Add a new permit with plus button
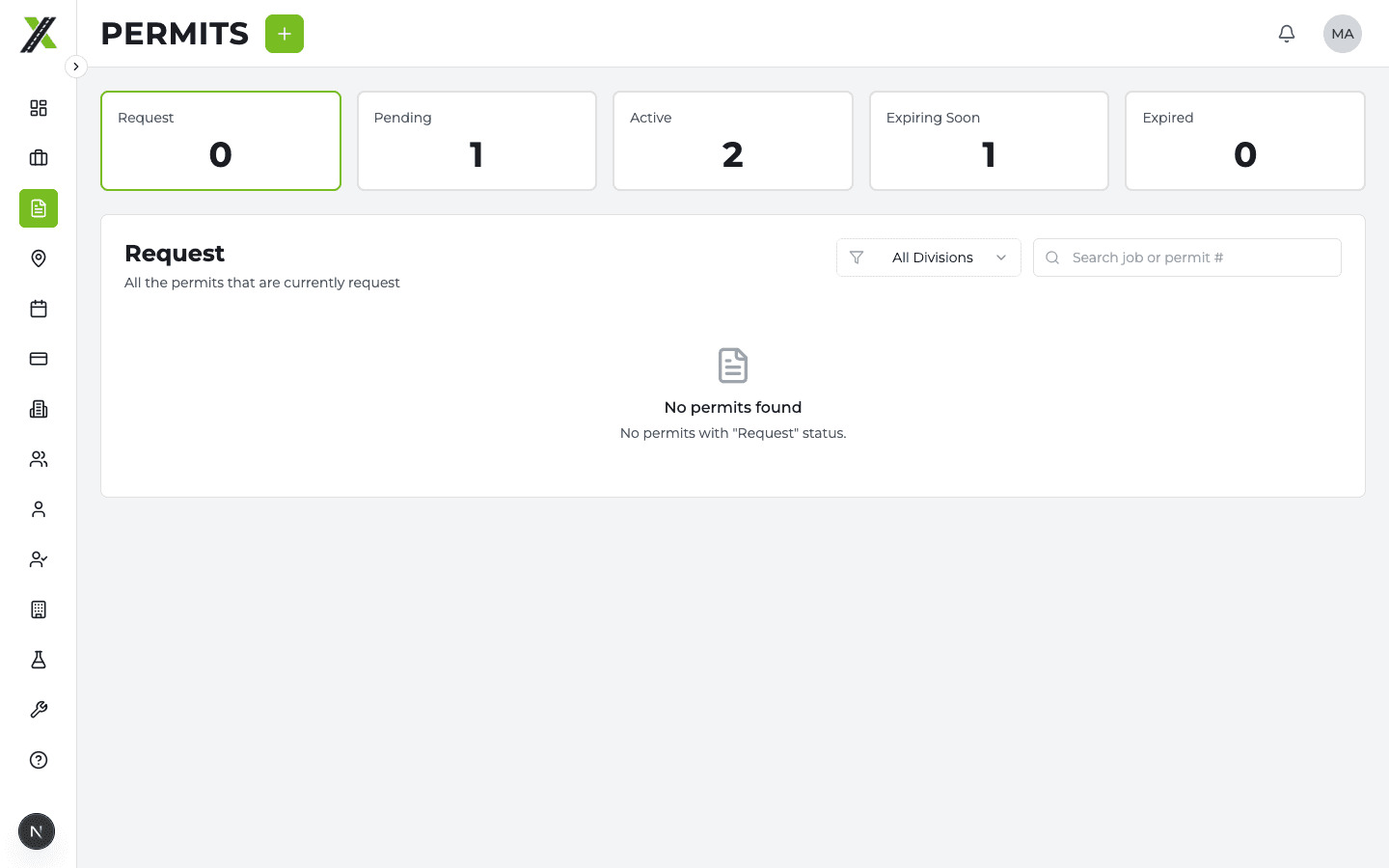The height and width of the screenshot is (868, 1389). pos(285,34)
